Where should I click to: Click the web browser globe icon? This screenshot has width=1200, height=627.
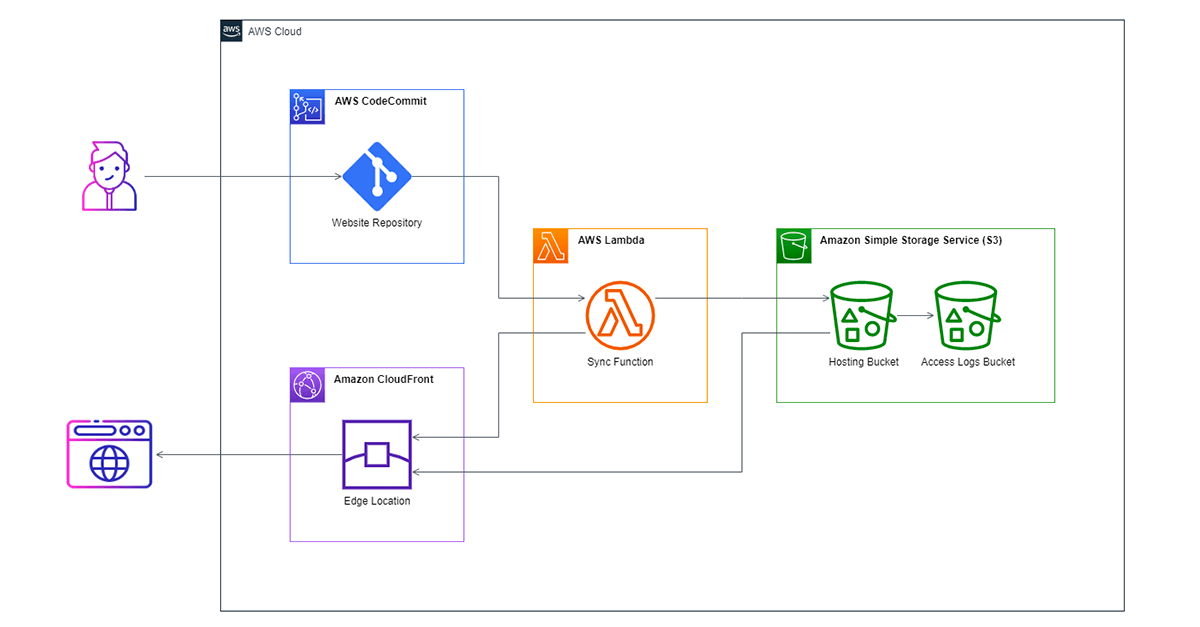109,454
